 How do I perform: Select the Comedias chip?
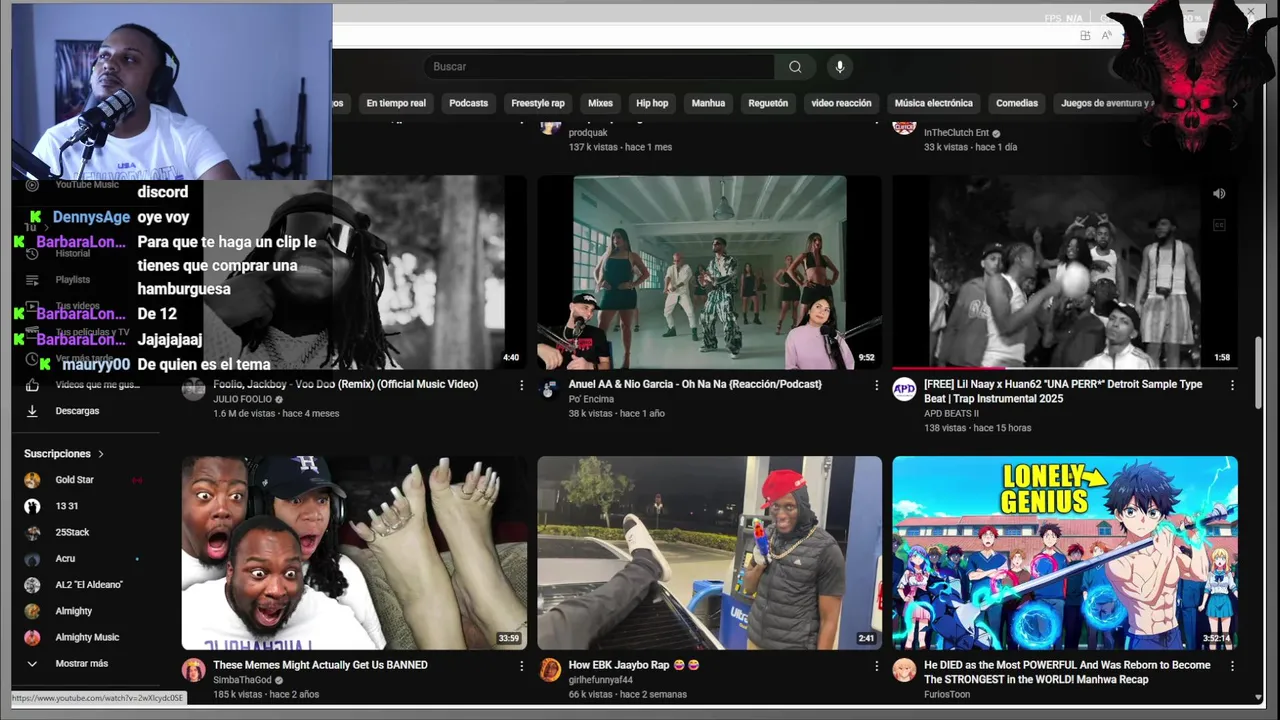tap(1017, 103)
